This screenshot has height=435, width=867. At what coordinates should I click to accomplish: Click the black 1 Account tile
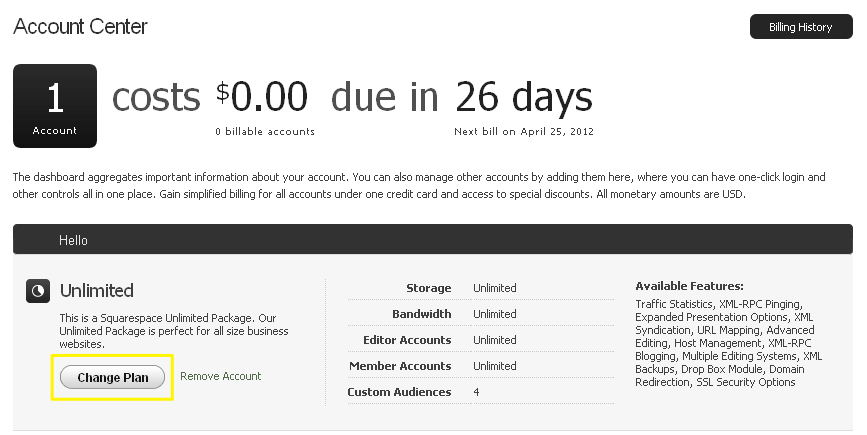[55, 106]
